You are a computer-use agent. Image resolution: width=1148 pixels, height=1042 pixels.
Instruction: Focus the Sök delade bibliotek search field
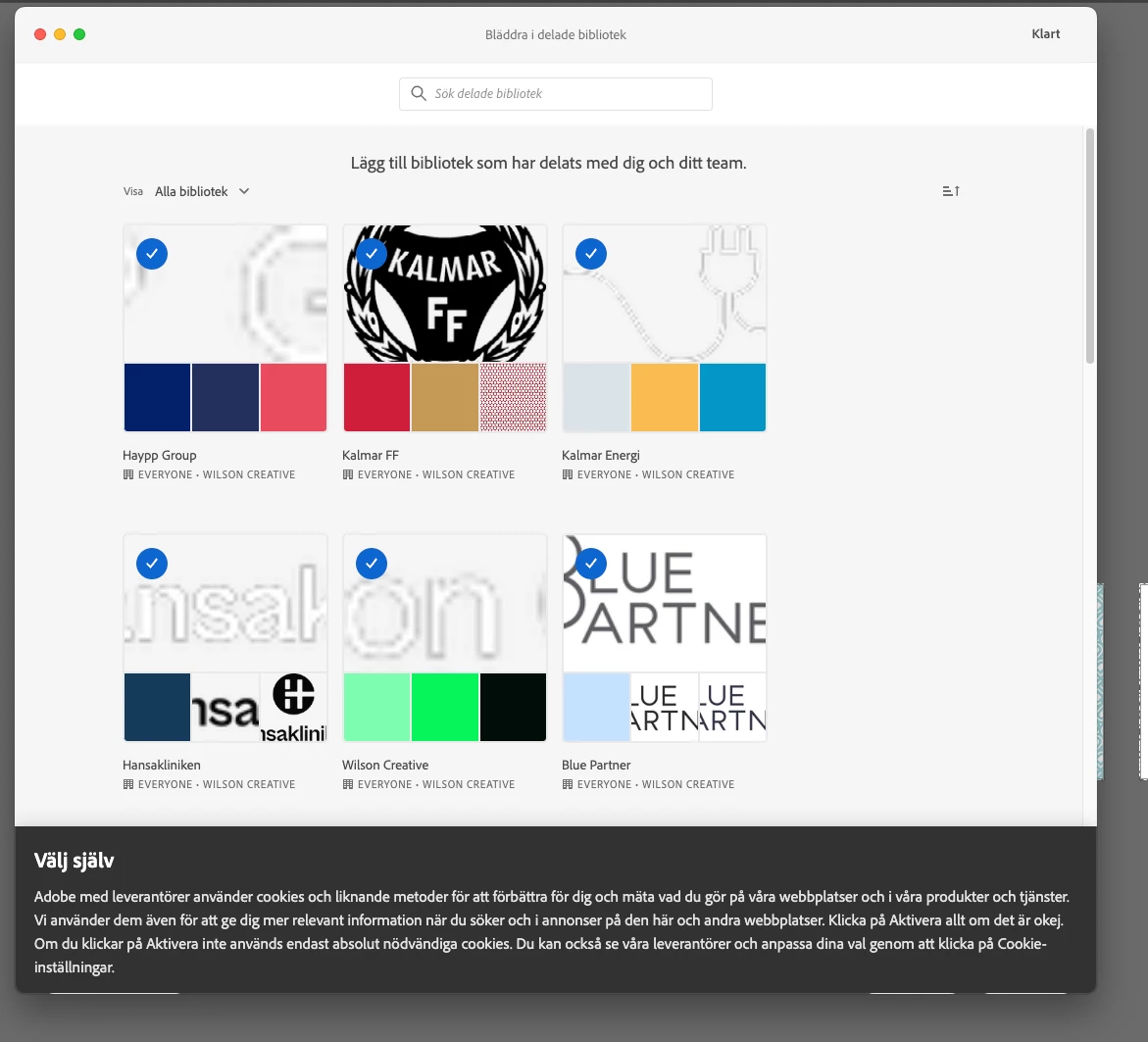point(556,94)
